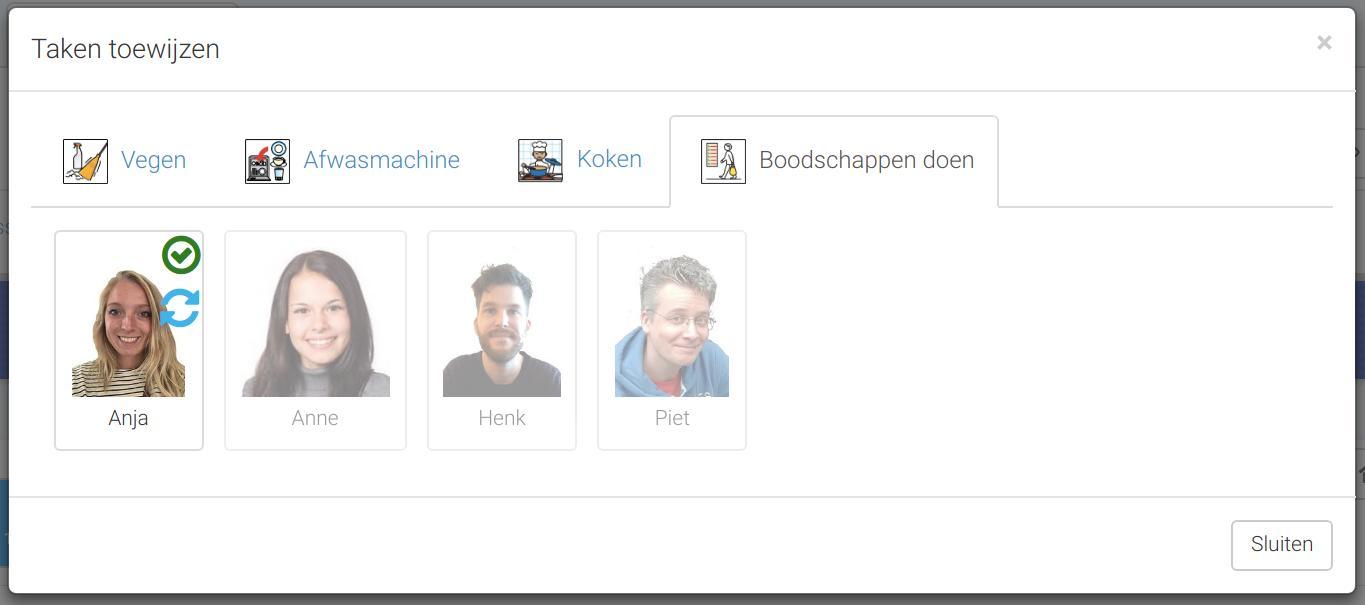Close the Taken toewijzen dialog with X

click(x=1324, y=43)
